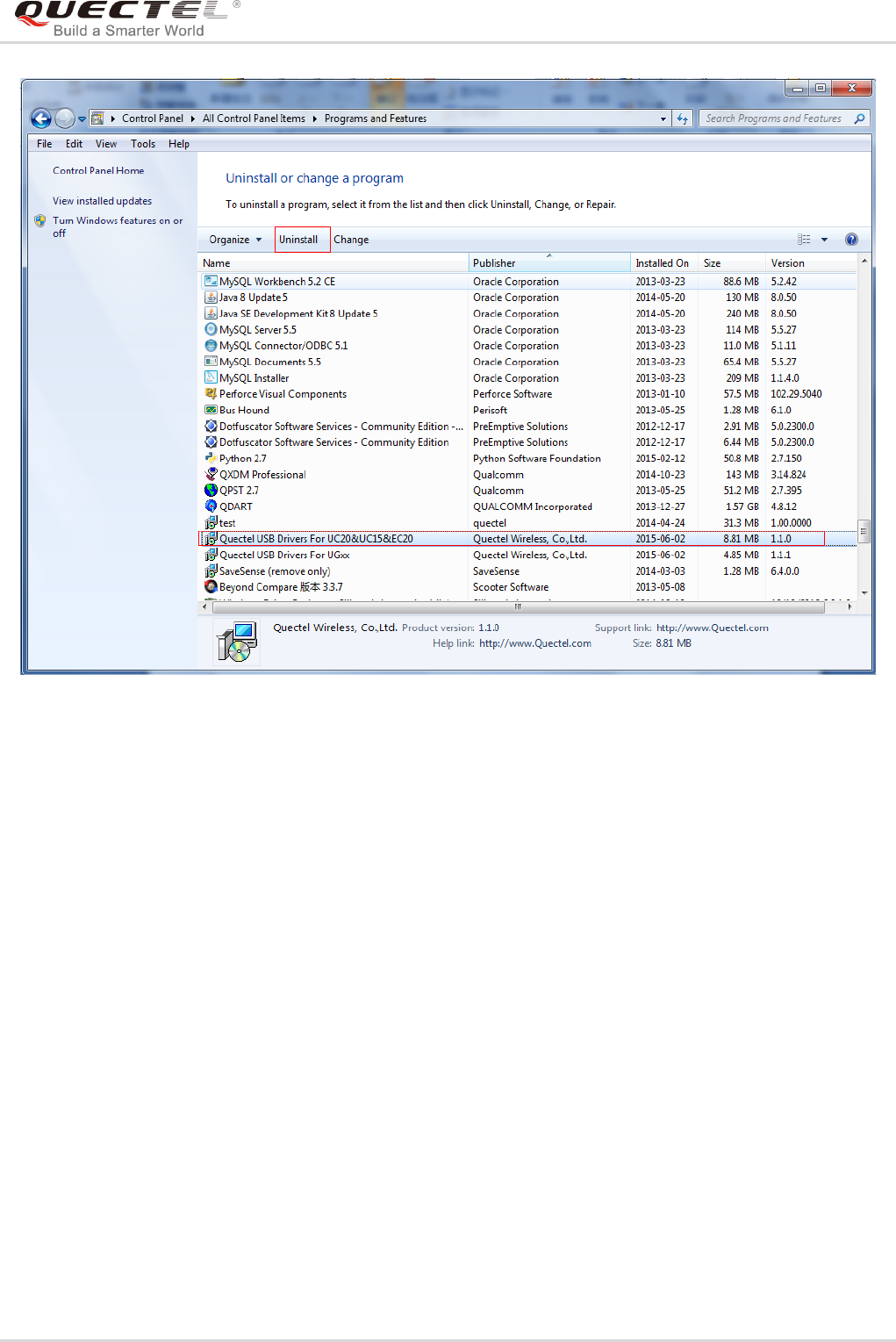Select the Python 2.7 icon
This screenshot has width=896, height=1342.
(211, 458)
